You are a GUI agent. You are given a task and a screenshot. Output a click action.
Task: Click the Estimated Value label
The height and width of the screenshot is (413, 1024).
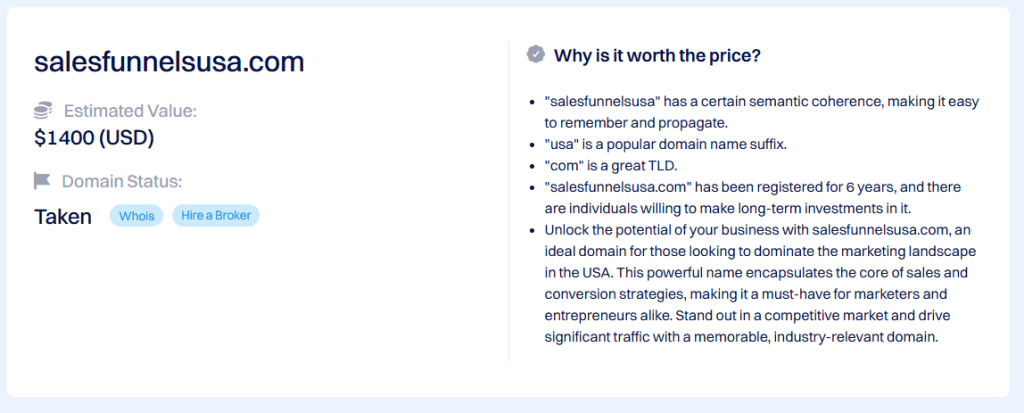point(130,111)
